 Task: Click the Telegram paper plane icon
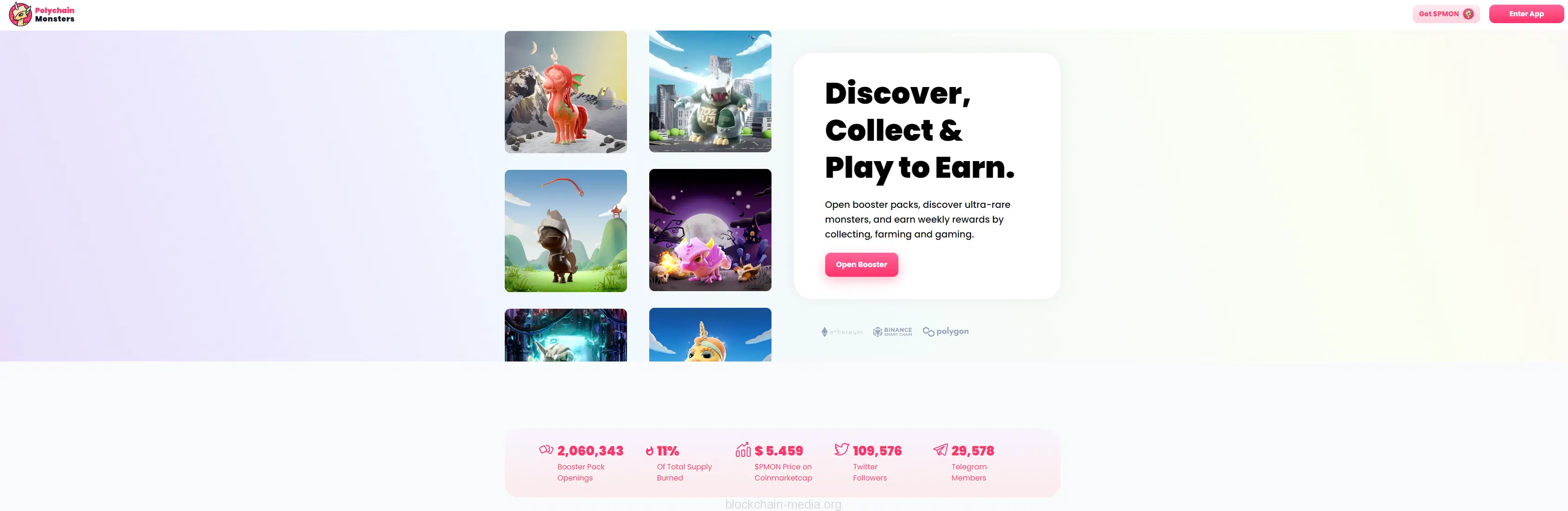click(x=941, y=449)
